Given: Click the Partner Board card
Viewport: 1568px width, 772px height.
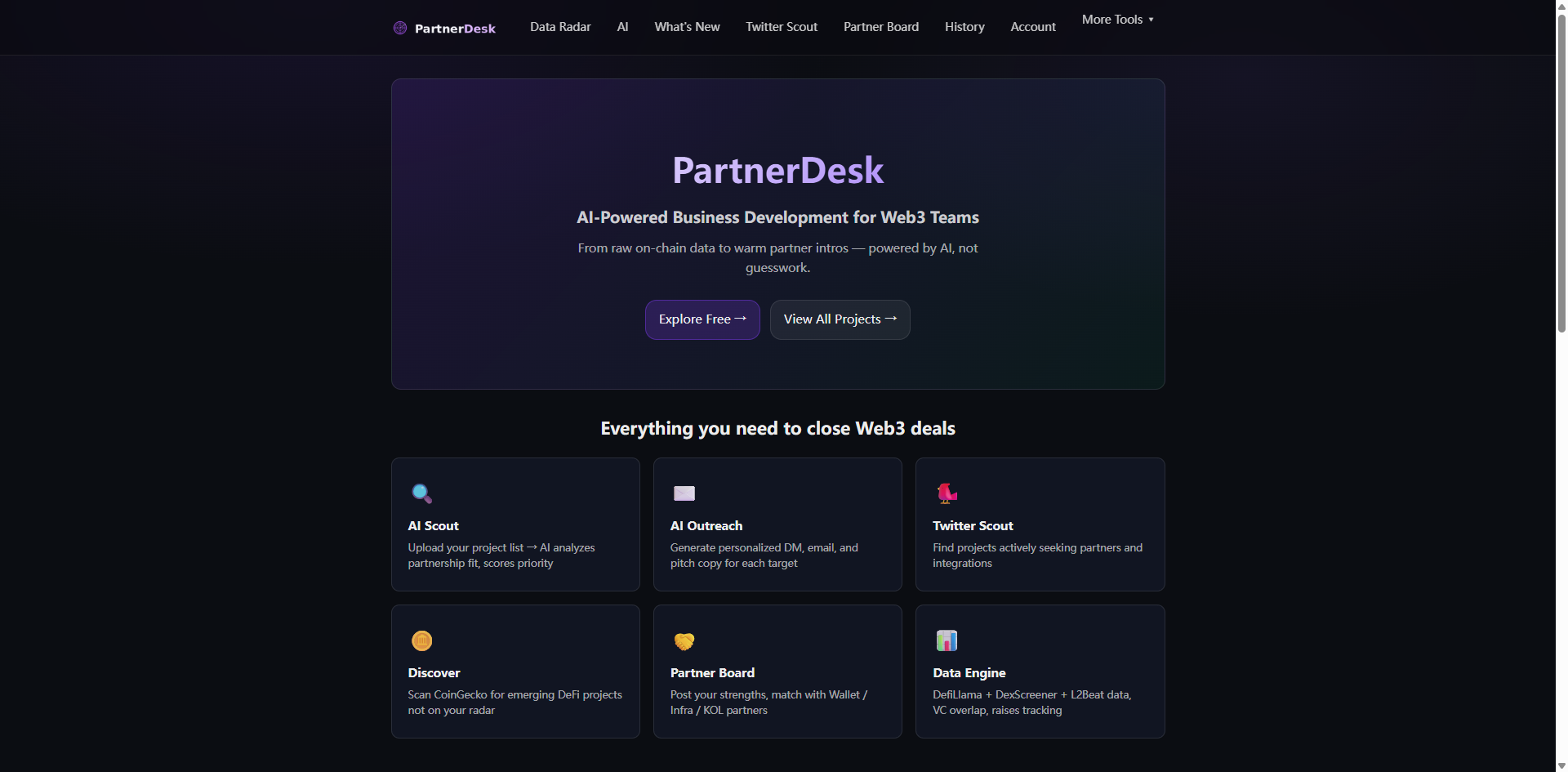Looking at the screenshot, I should tap(777, 671).
